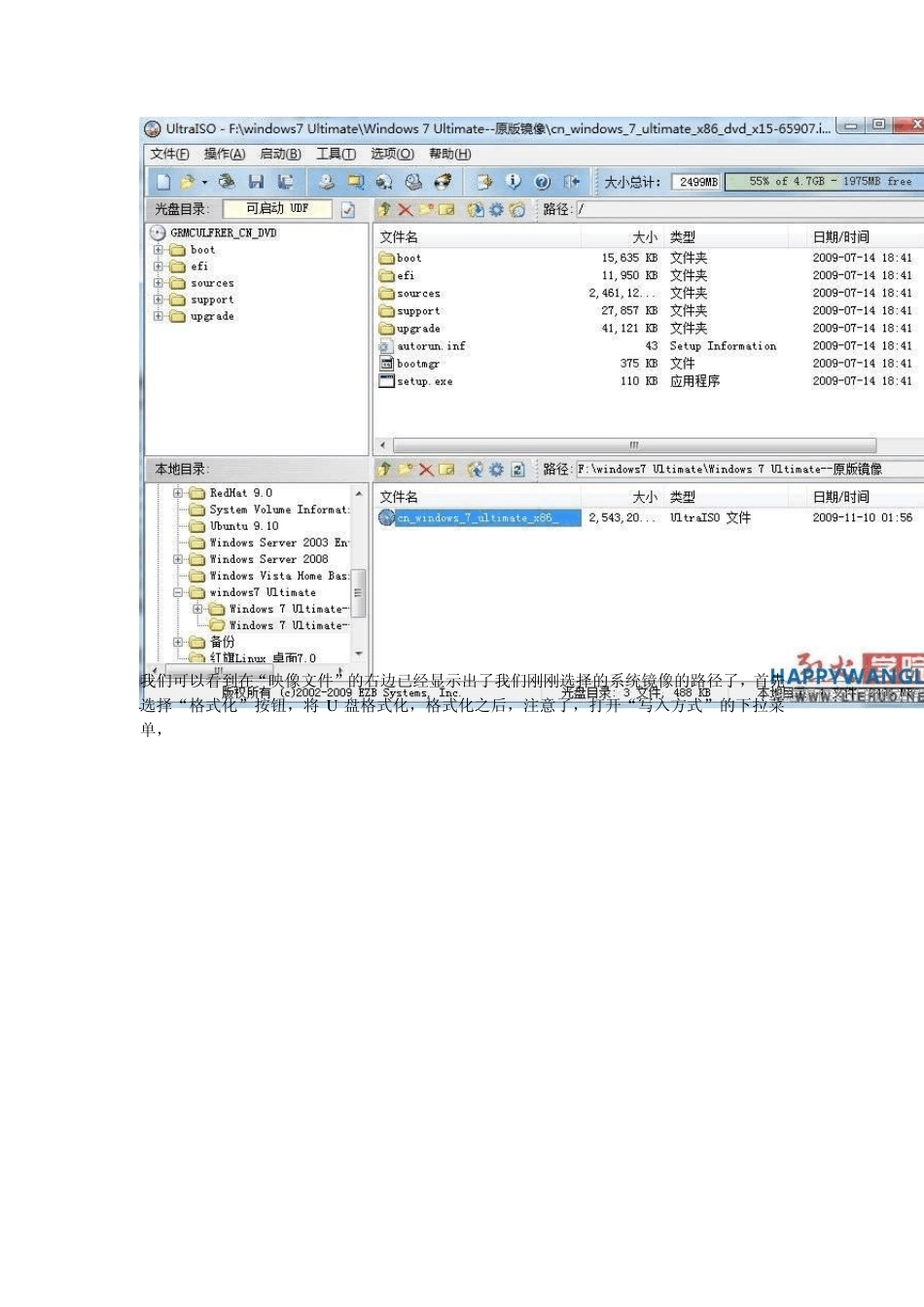The height and width of the screenshot is (1307, 924).
Task: Click local tree scrollbar down arrow
Action: click(x=359, y=653)
